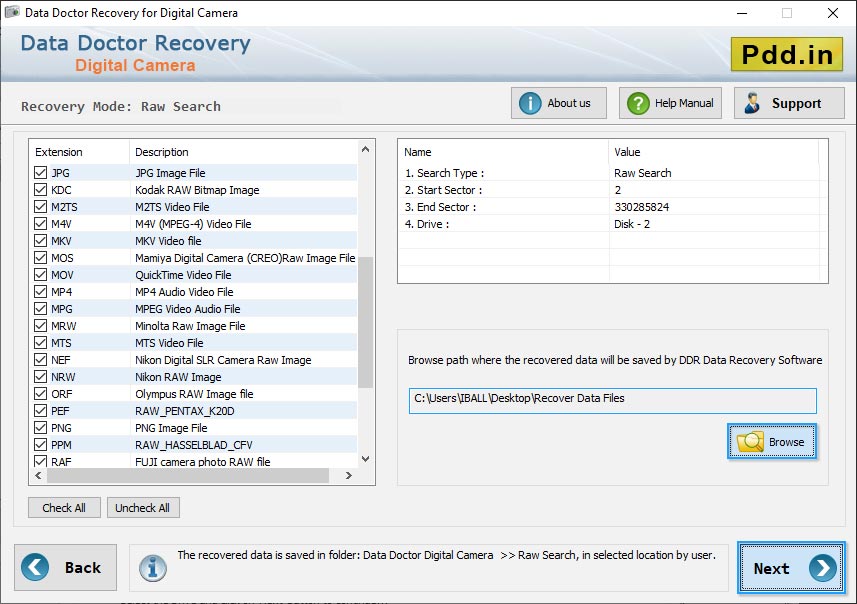Click the Description column header
The width and height of the screenshot is (857, 604).
[243, 152]
